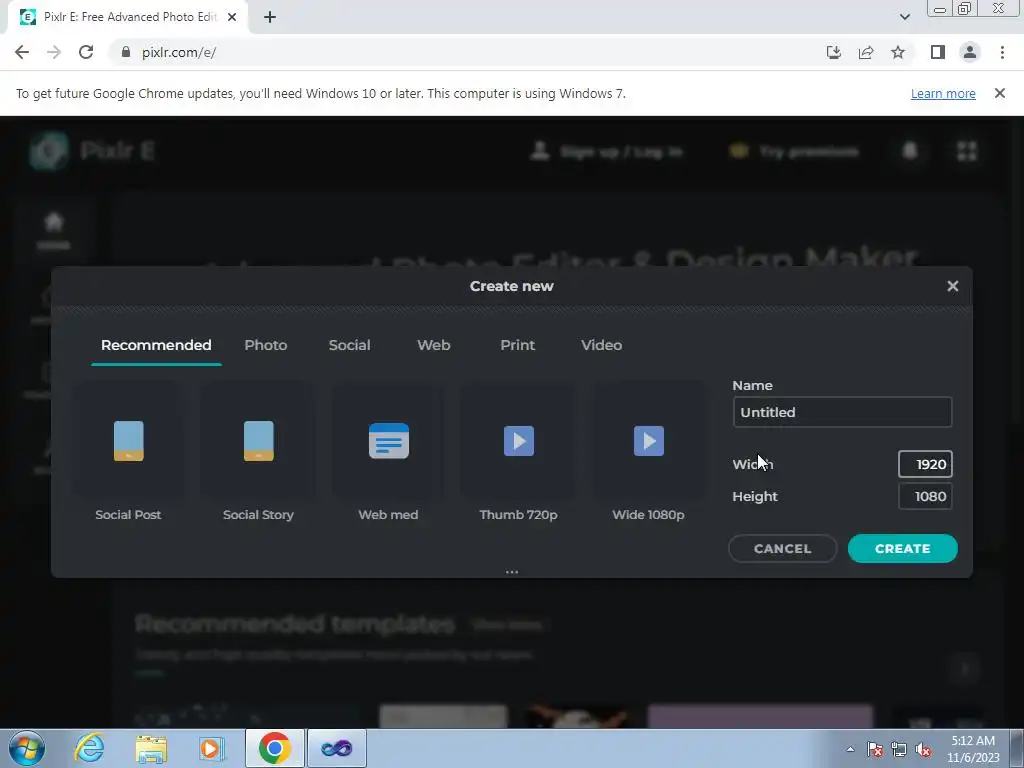1024x768 pixels.
Task: Pick the Wide 1080p template icon
Action: point(648,441)
